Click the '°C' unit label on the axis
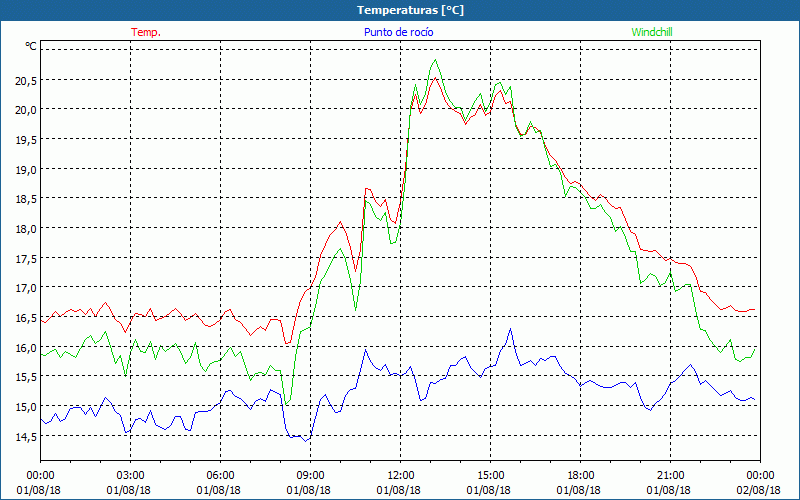This screenshot has width=800, height=500. click(31, 46)
